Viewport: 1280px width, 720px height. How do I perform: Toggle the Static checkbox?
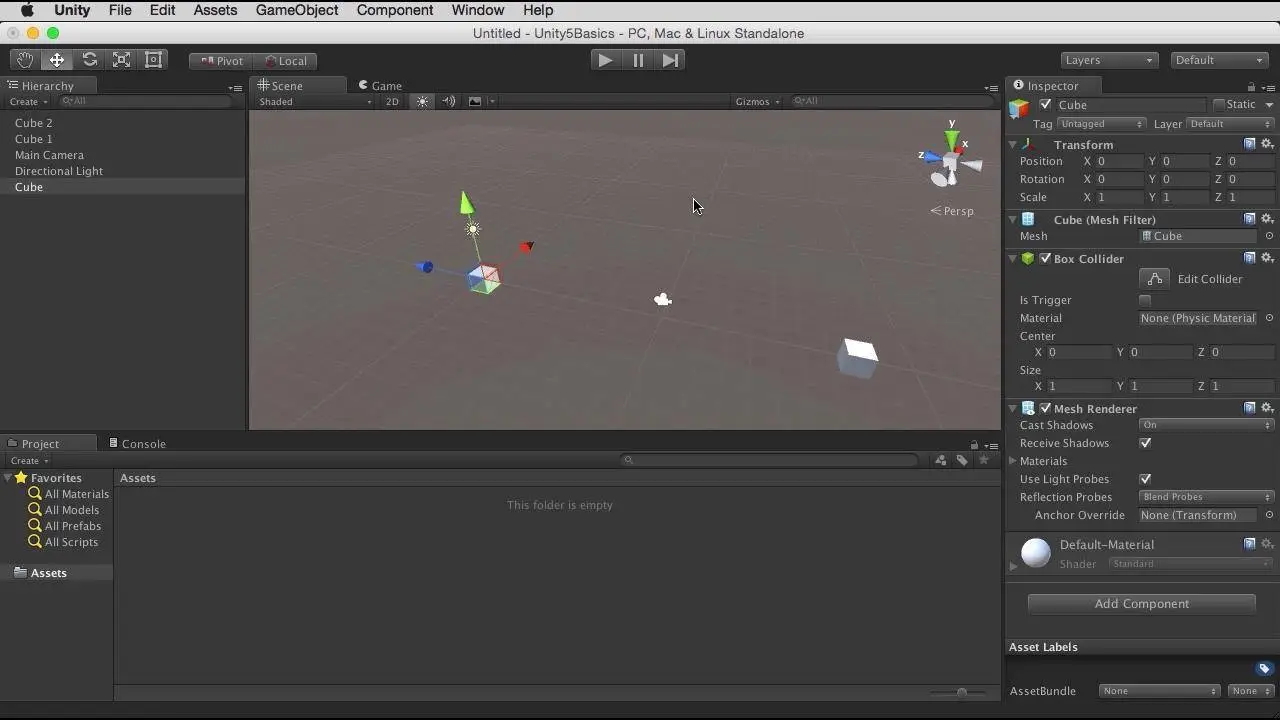[1219, 105]
